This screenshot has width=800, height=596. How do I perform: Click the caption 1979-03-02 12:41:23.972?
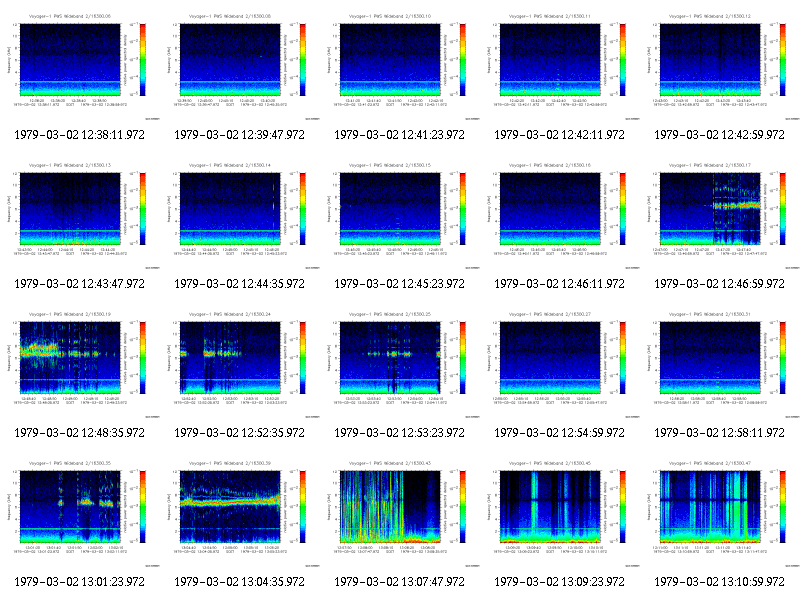pos(399,135)
